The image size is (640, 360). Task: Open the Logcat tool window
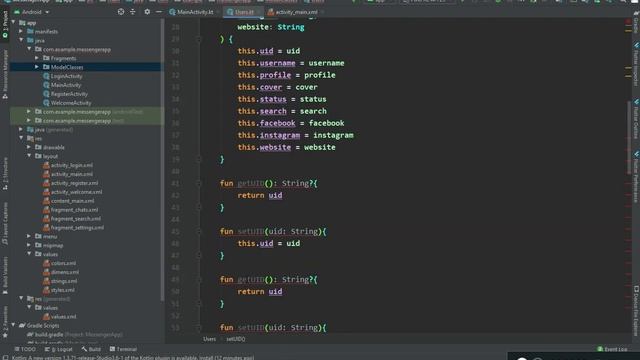(58, 349)
